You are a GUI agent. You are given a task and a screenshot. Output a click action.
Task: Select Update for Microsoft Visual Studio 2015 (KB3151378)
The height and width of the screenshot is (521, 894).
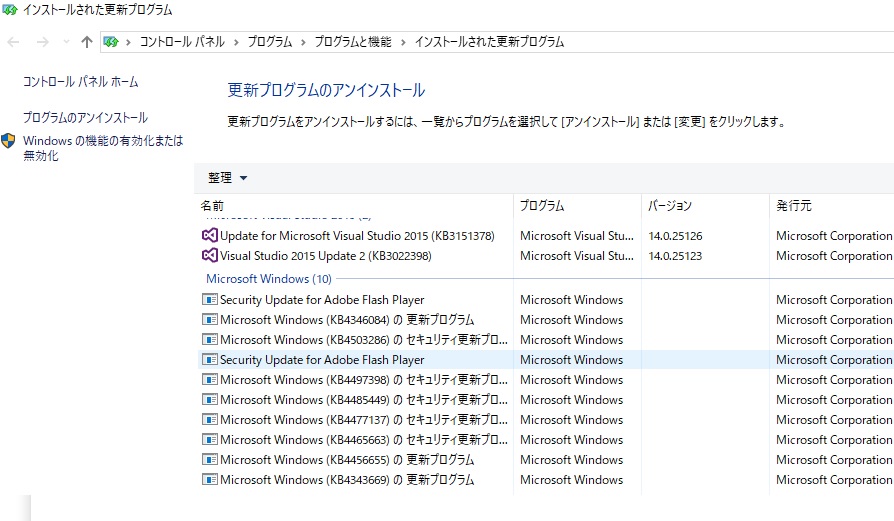pos(357,235)
